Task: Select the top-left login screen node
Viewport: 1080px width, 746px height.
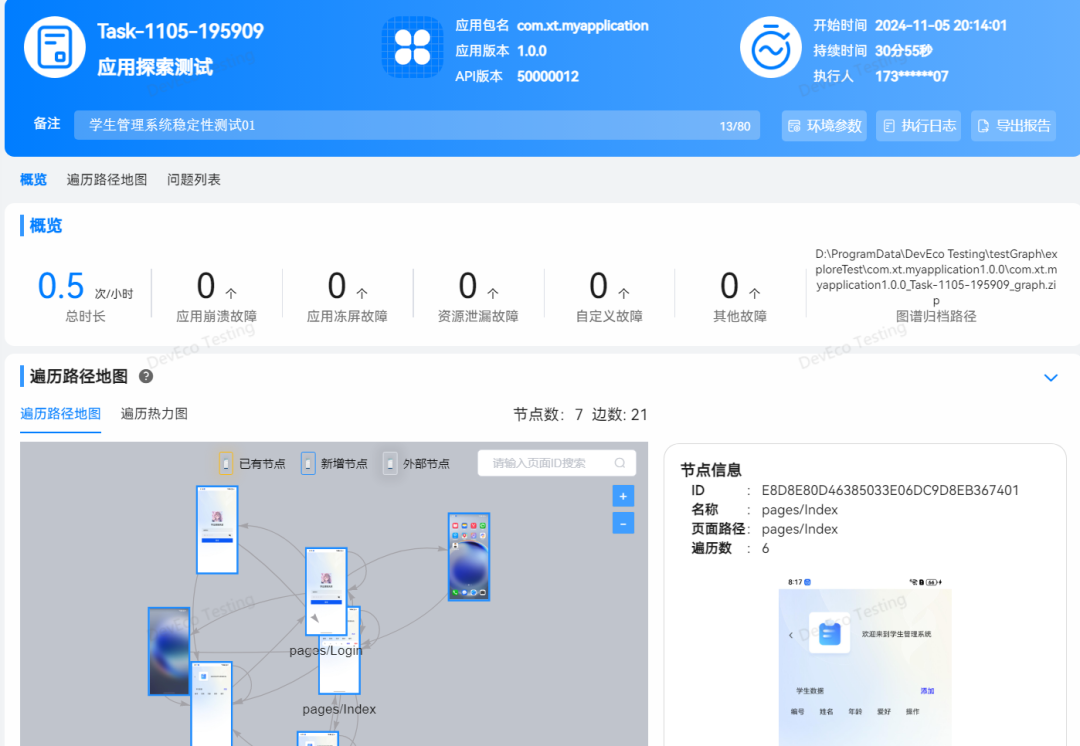Action: (217, 530)
